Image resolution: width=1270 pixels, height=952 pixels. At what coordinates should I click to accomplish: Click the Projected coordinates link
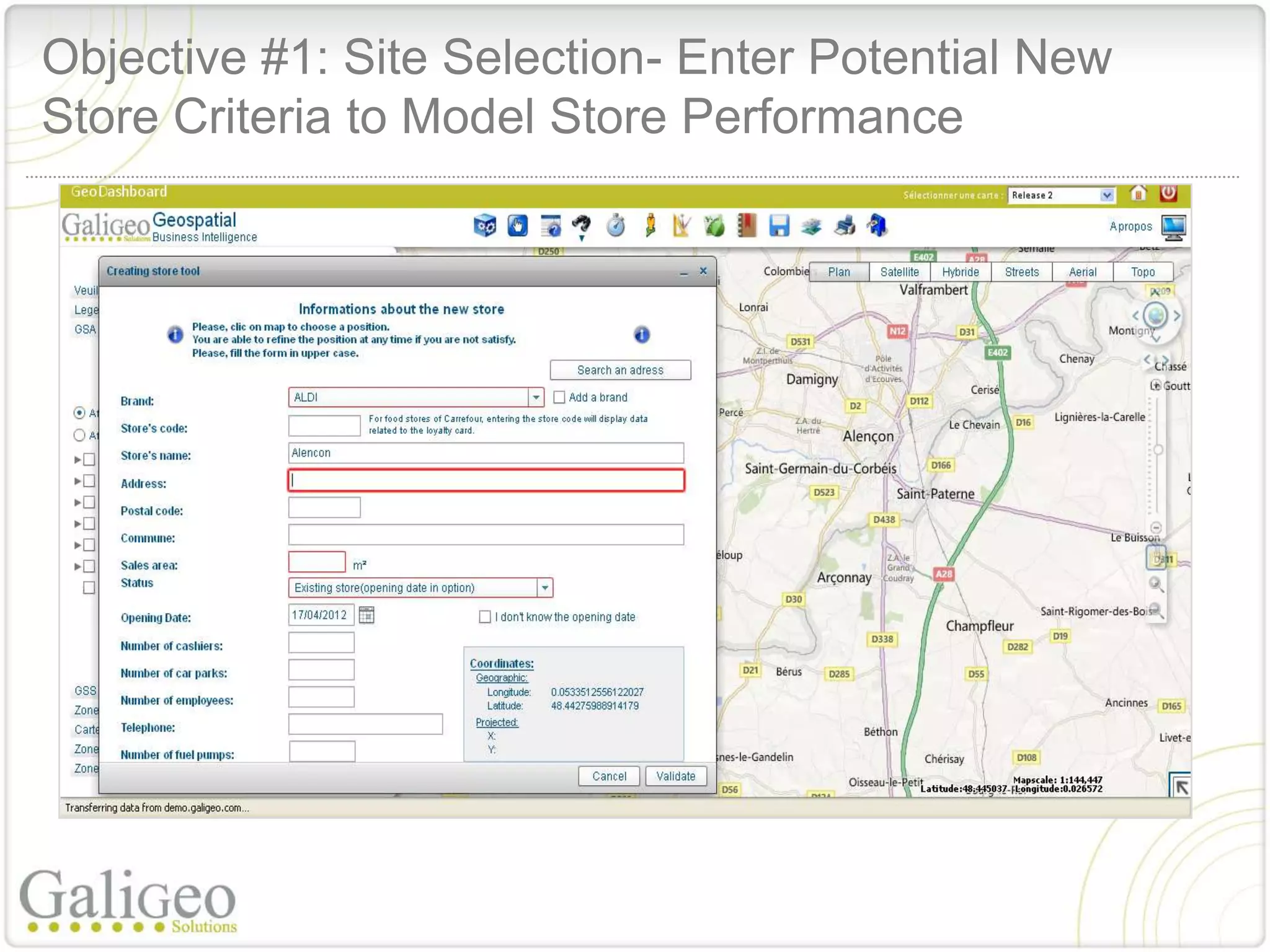[497, 722]
